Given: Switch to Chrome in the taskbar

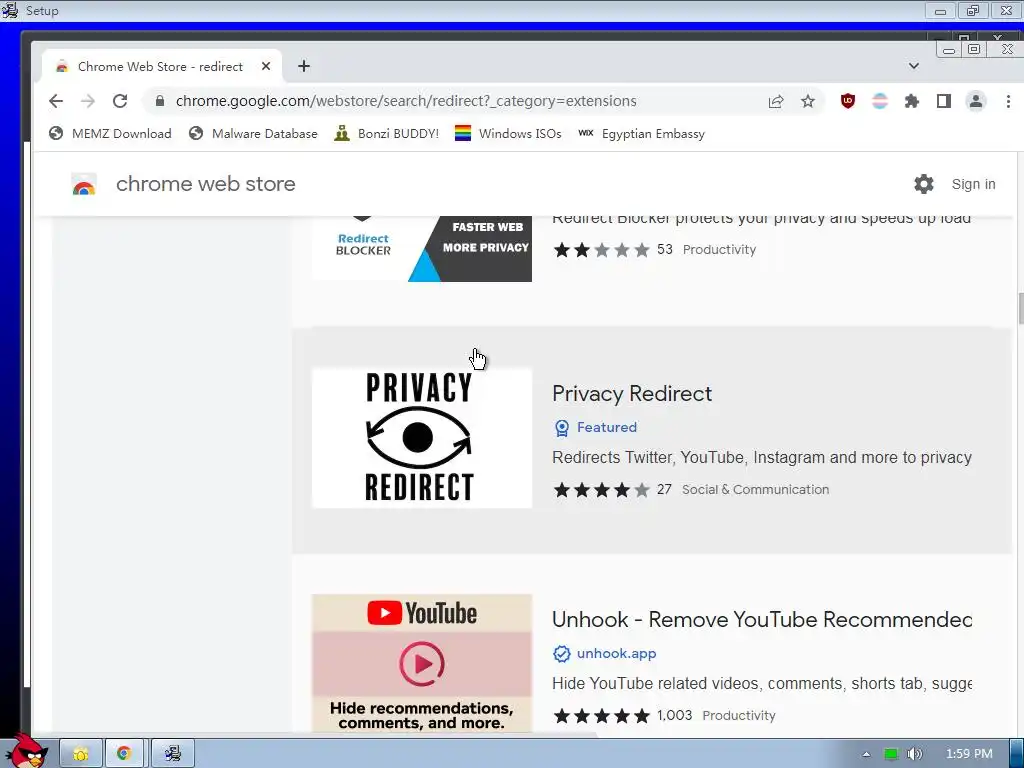Looking at the screenshot, I should pyautogui.click(x=124, y=754).
